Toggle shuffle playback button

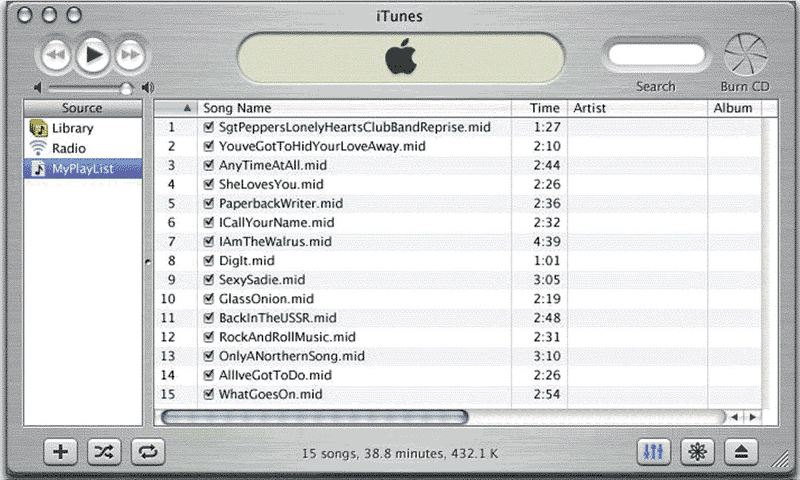tap(104, 451)
